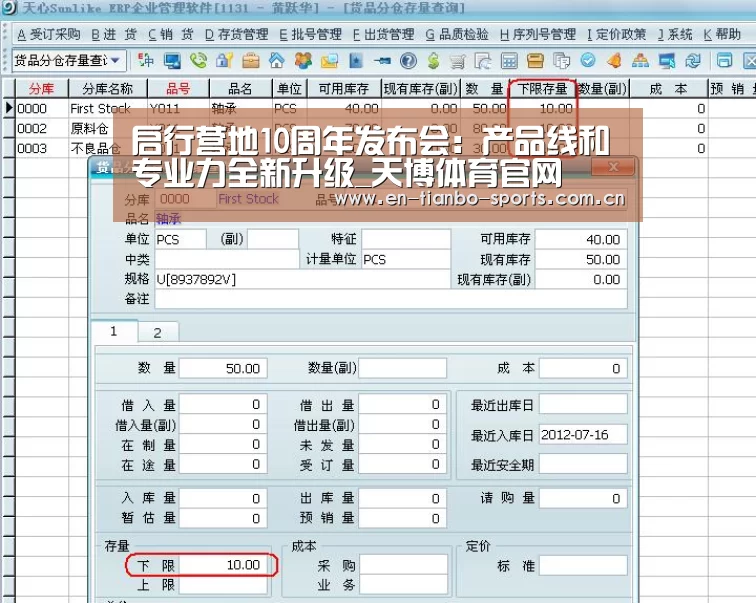Viewport: 756px width, 603px height.
Task: Open the D 存货管理 menu
Action: 236,34
